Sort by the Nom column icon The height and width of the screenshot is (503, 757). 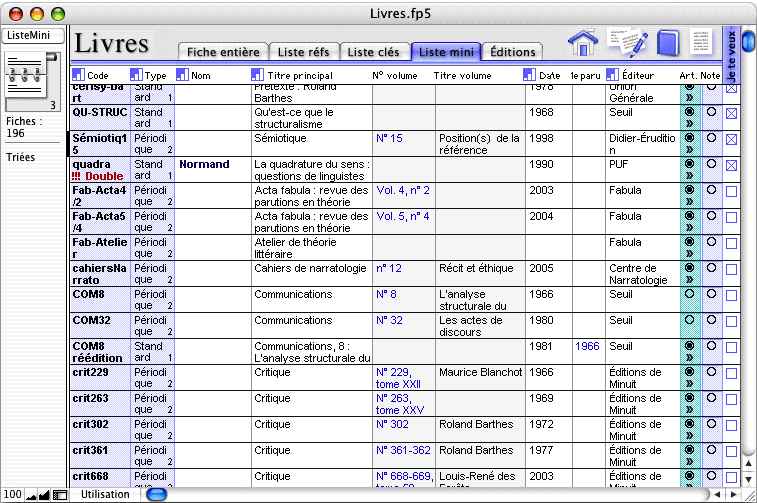point(182,75)
